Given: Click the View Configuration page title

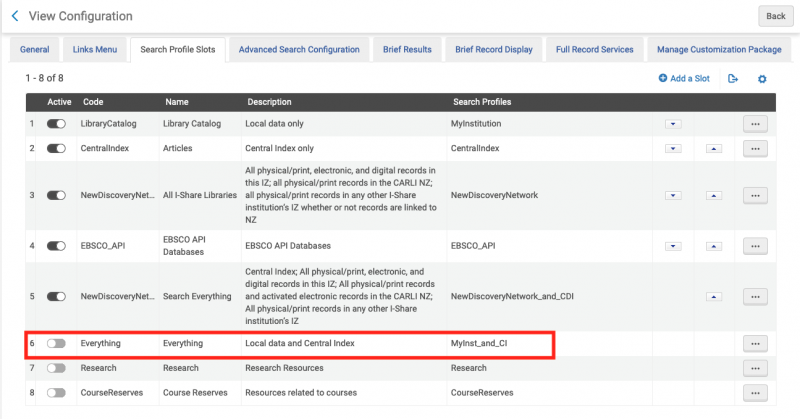Looking at the screenshot, I should point(81,16).
